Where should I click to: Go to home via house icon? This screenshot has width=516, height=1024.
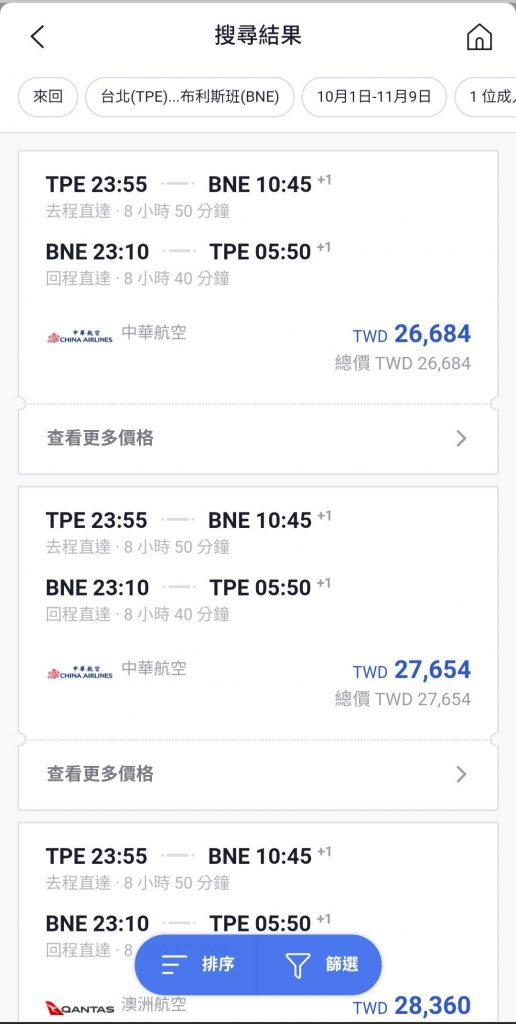(x=479, y=37)
